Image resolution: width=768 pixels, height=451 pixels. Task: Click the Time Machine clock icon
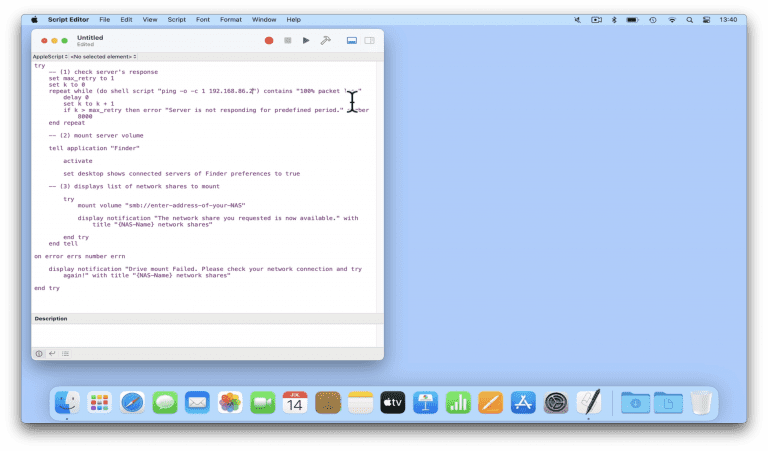coord(653,20)
